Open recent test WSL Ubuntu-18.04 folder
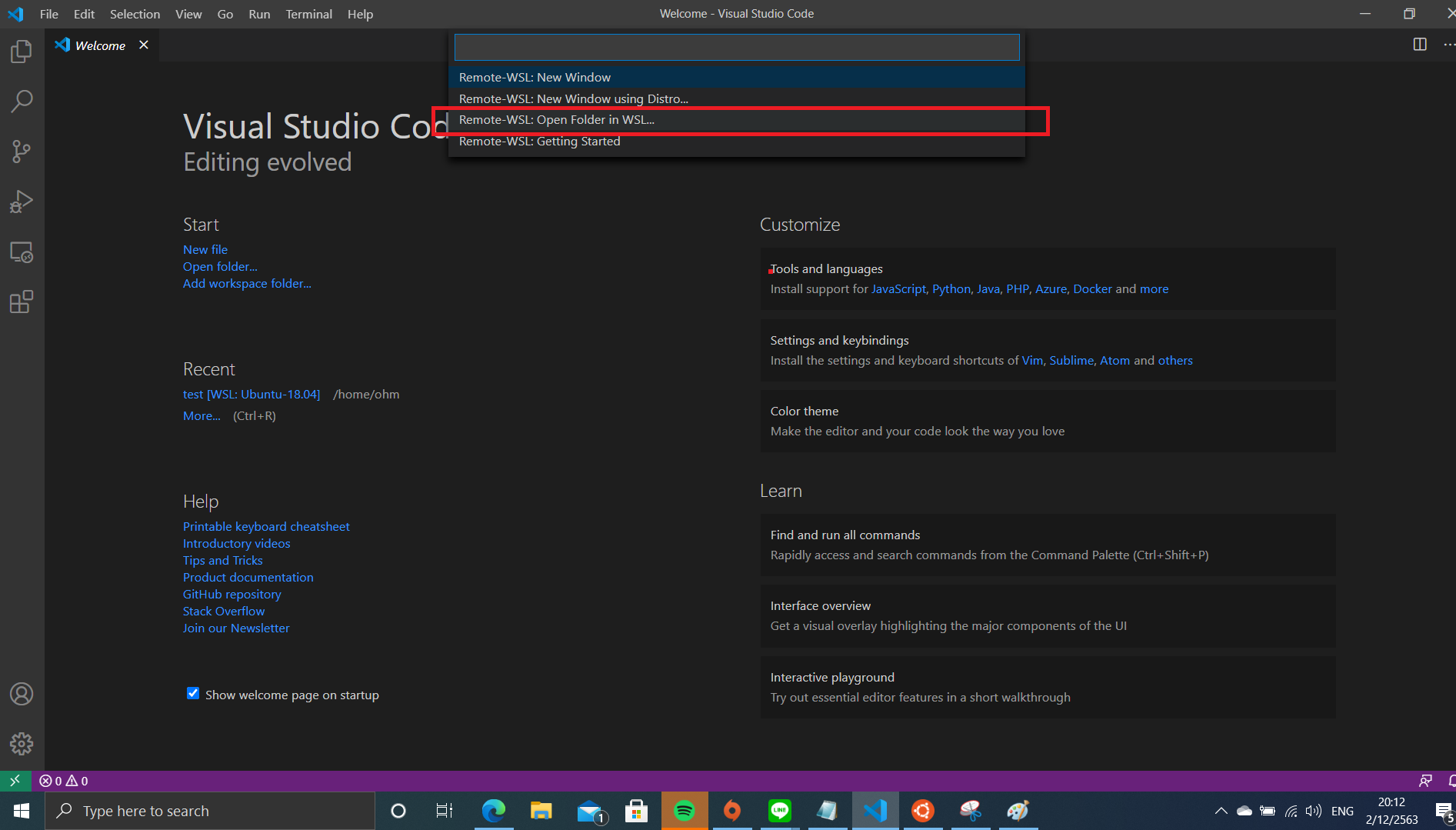 252,394
